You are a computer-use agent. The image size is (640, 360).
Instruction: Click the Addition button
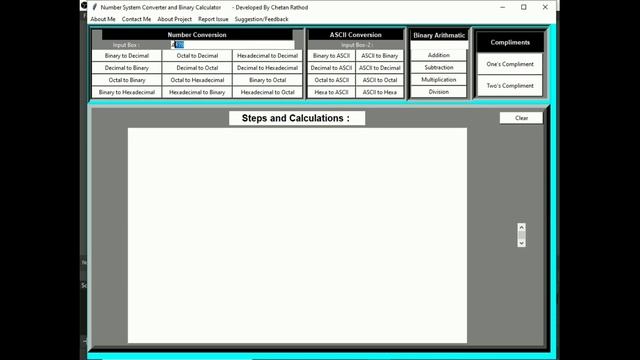[x=439, y=55]
